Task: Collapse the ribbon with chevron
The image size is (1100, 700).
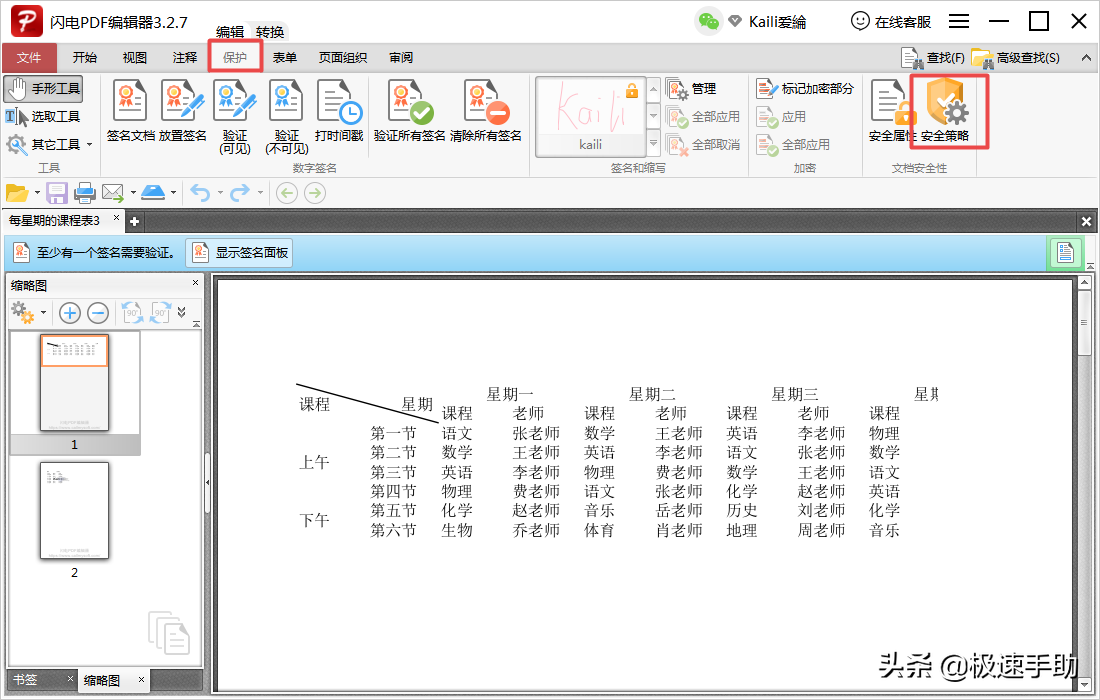Action: (x=1086, y=58)
